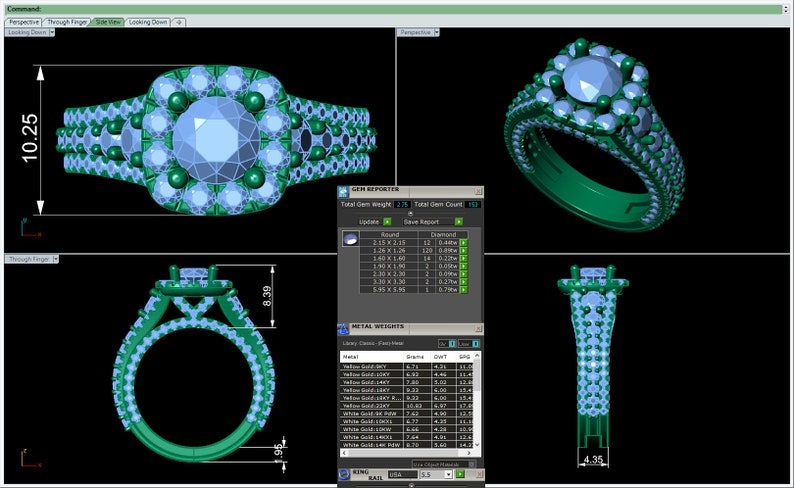Click green arrow for 1.26 X 1.26 gems
This screenshot has width=794, height=488.
tap(463, 251)
